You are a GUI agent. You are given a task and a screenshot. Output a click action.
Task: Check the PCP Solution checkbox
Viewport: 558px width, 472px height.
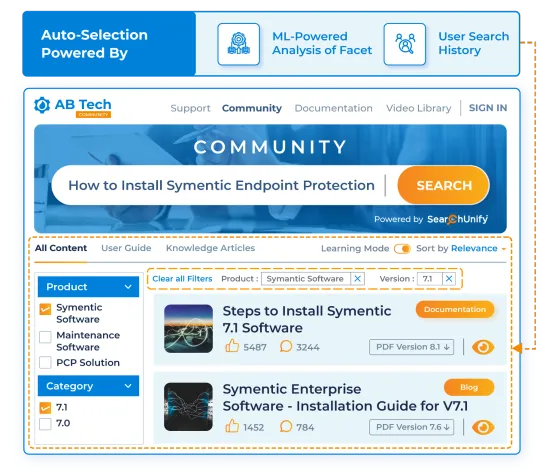(45, 362)
